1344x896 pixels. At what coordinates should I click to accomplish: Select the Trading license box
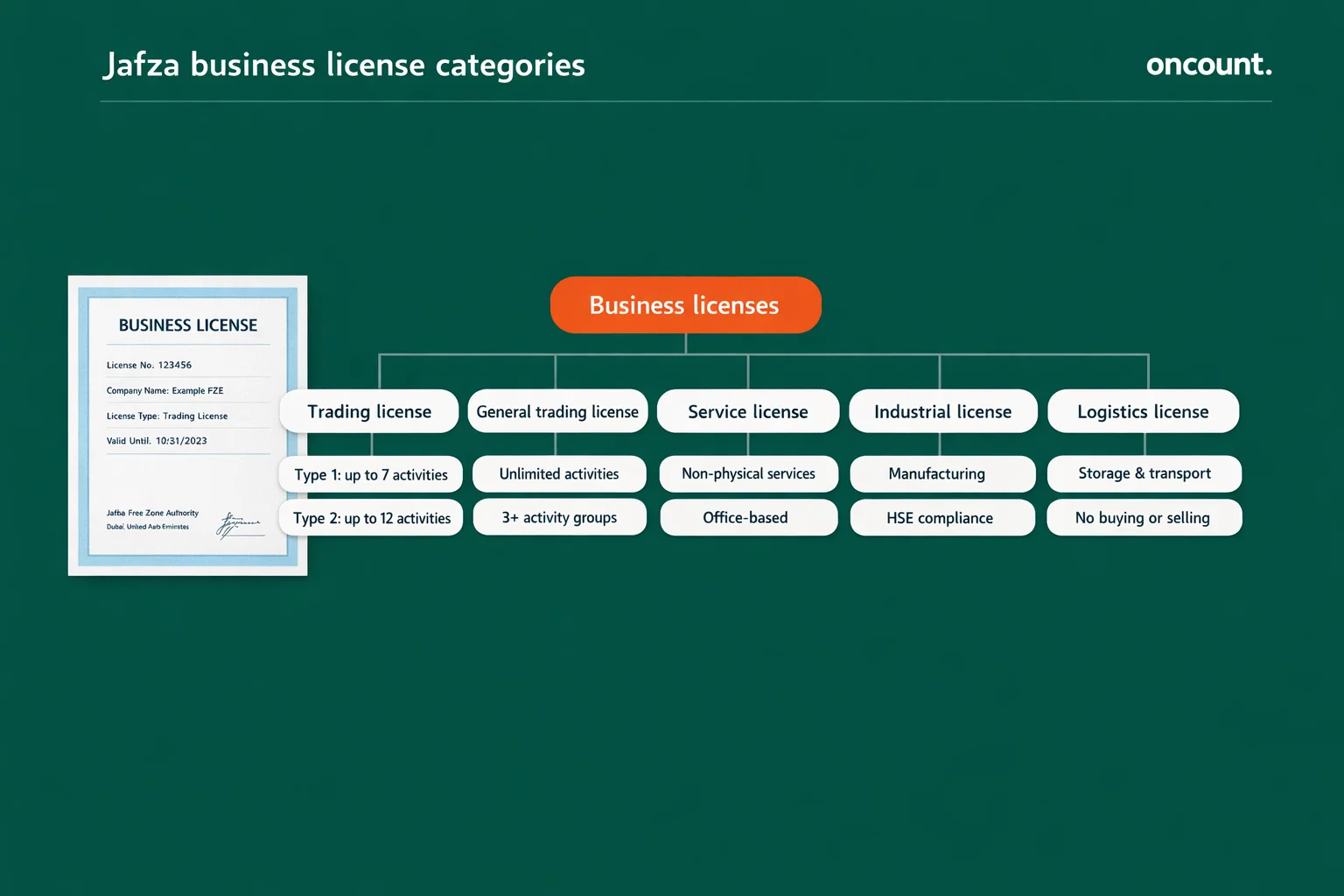point(368,410)
